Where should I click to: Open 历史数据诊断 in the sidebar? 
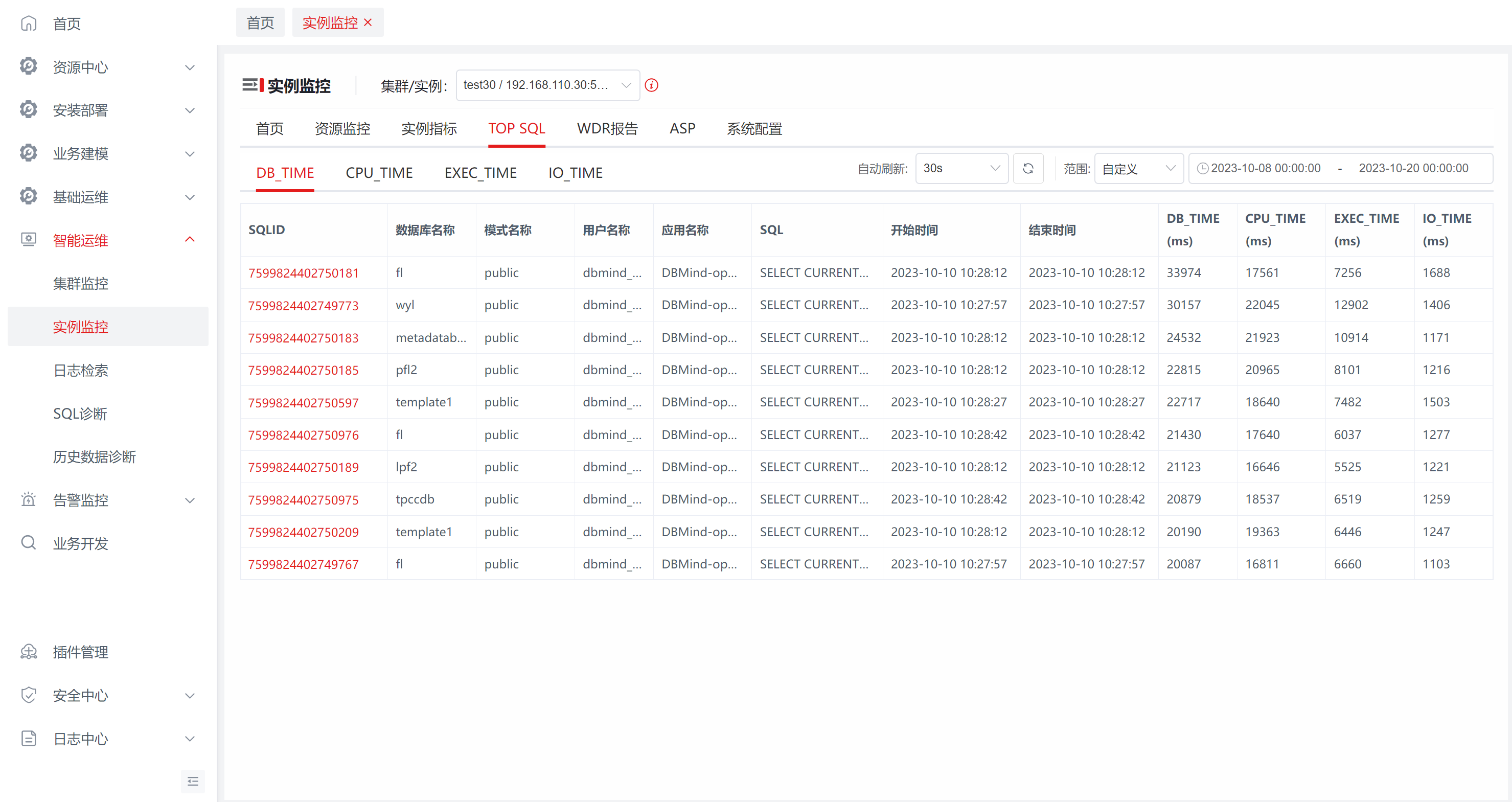pyautogui.click(x=94, y=457)
